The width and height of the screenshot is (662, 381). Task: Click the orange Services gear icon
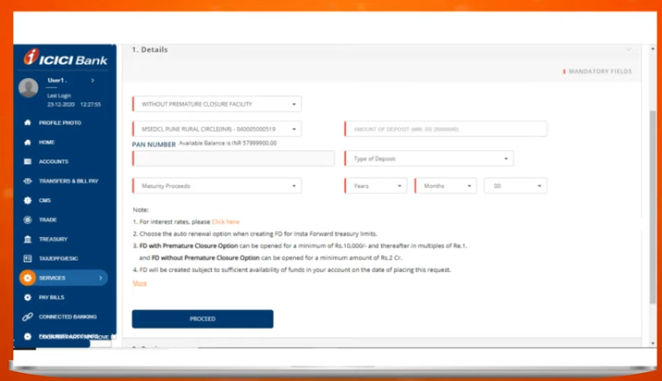tap(27, 278)
